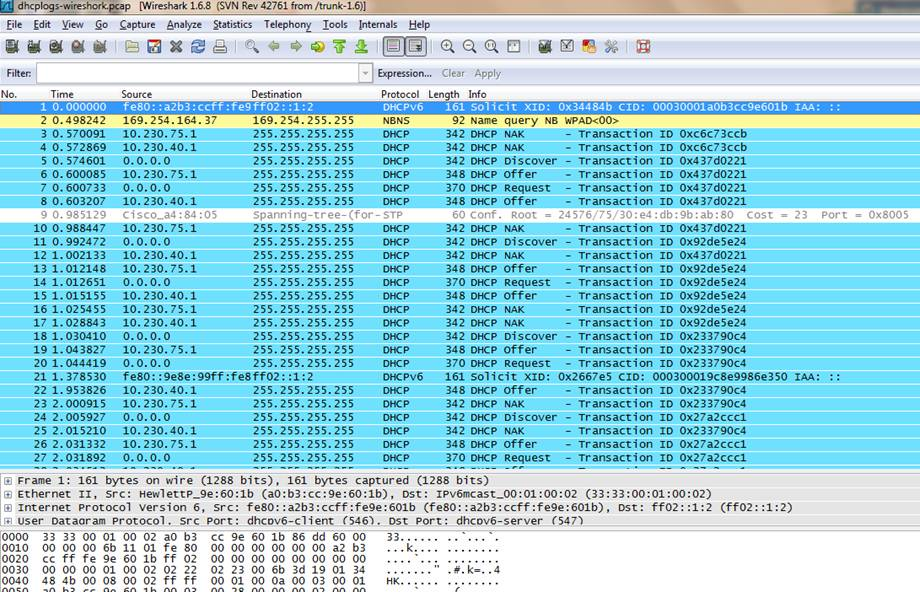Open the Statistics menu
The image size is (920, 592).
[x=232, y=25]
